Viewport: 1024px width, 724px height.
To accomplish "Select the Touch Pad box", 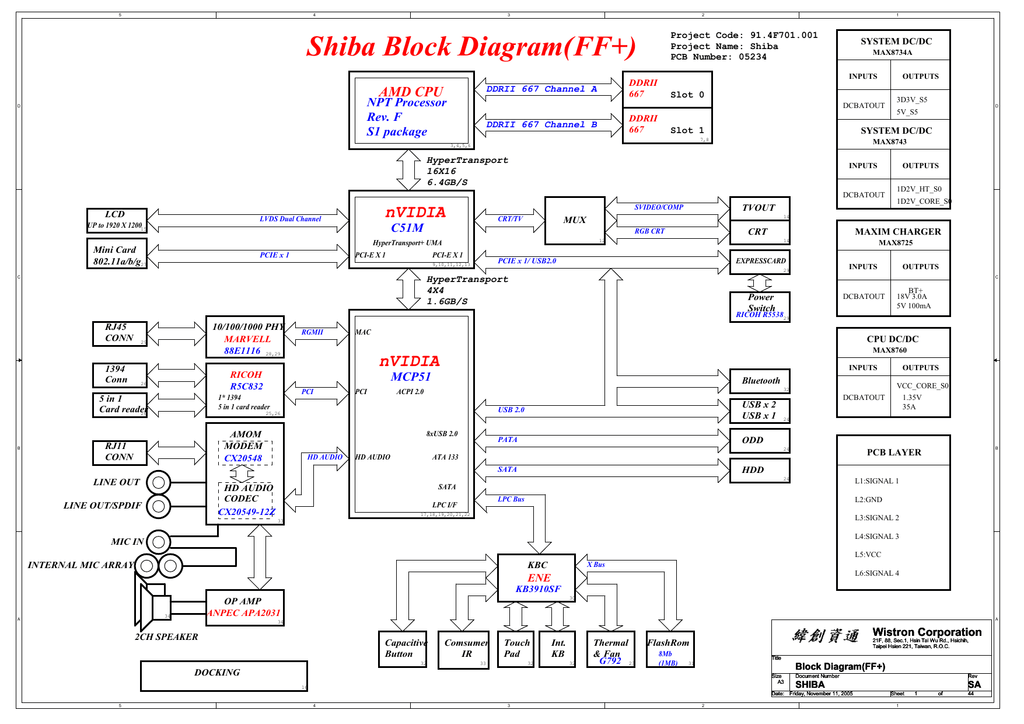I will (x=516, y=649).
